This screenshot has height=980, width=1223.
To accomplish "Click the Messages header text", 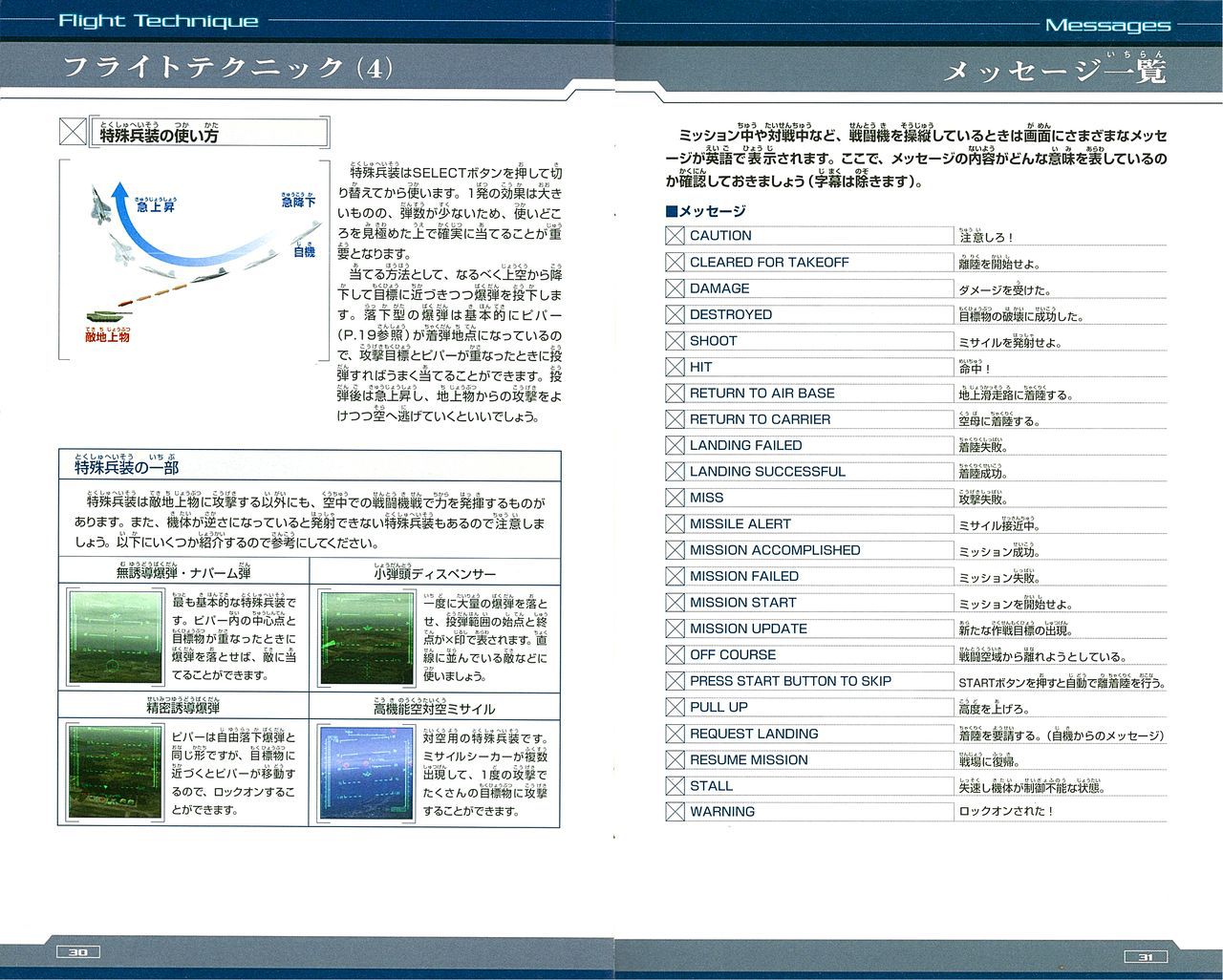I will click(1107, 26).
